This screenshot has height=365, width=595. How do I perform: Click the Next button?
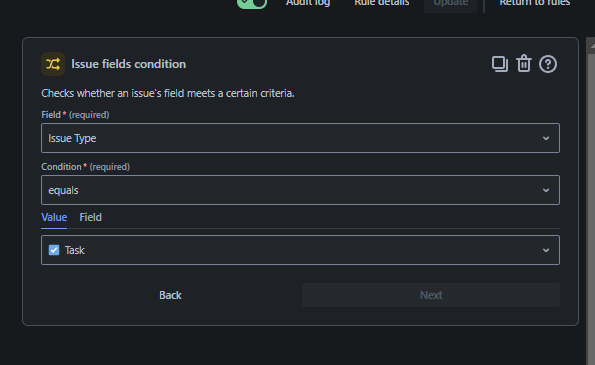pyautogui.click(x=431, y=295)
